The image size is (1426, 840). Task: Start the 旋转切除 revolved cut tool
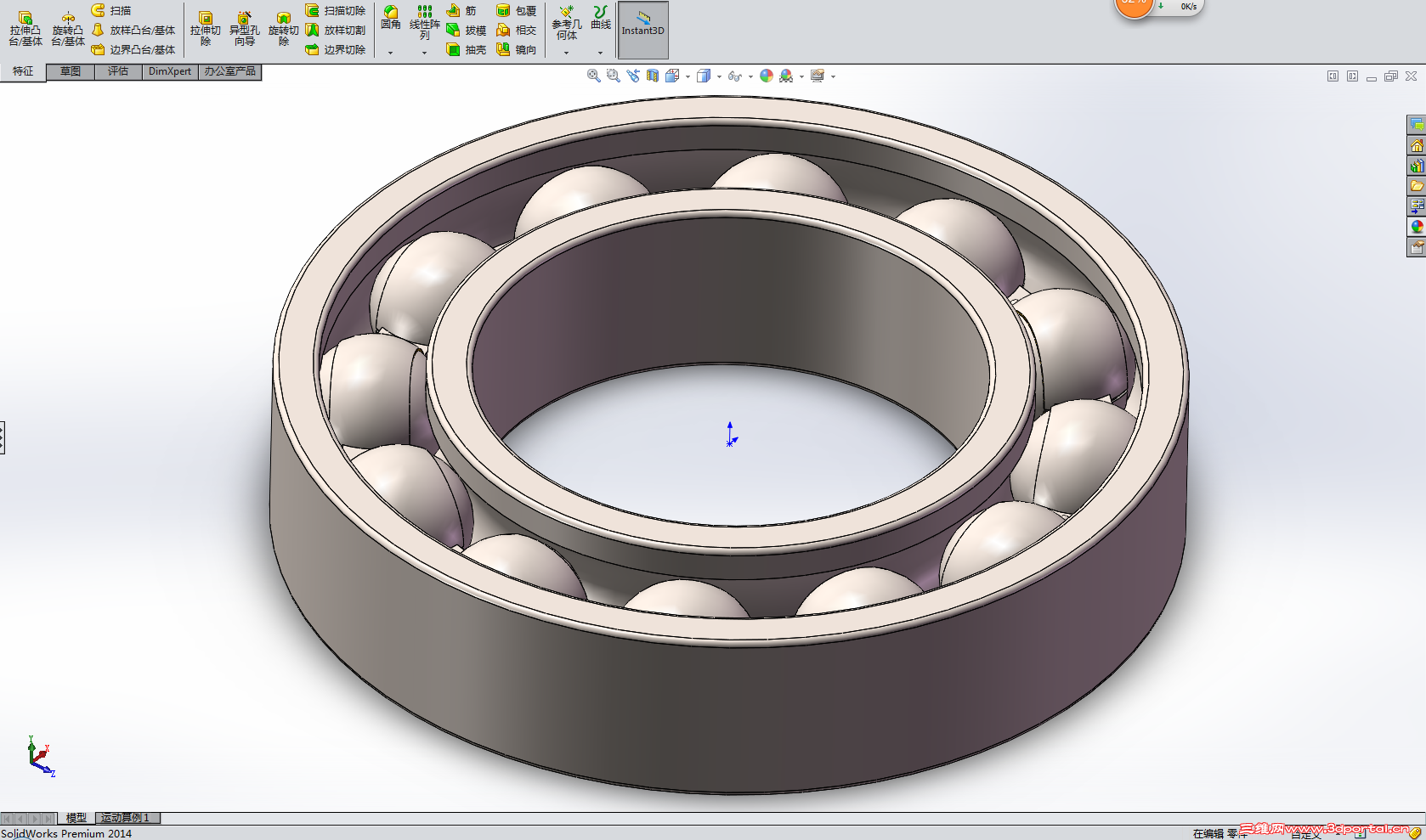pos(284,29)
